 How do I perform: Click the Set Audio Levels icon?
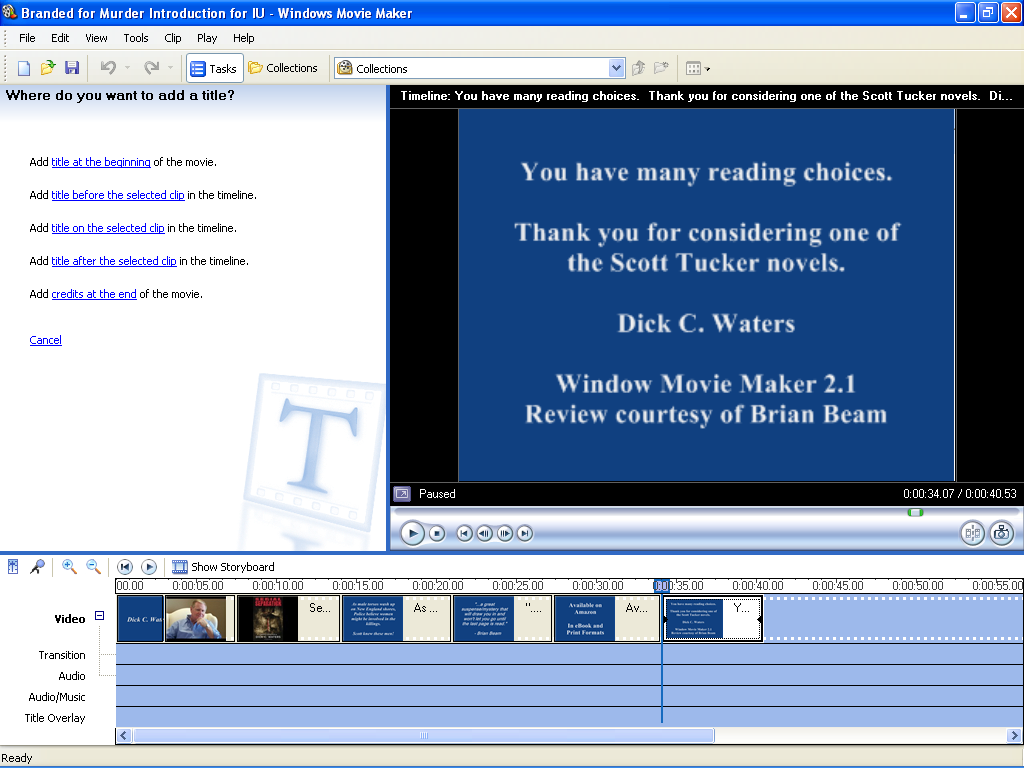point(13,567)
